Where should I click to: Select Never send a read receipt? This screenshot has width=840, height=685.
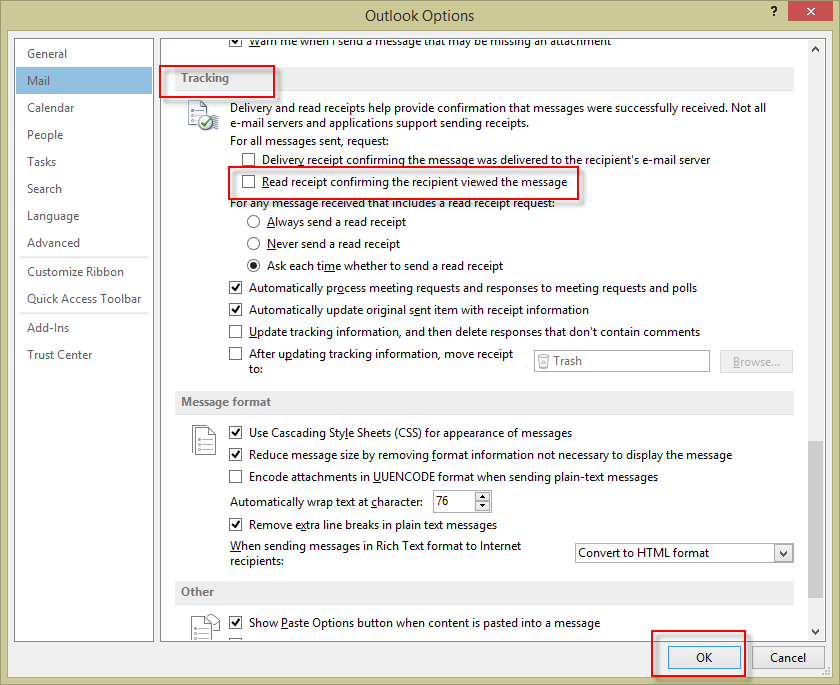(253, 244)
